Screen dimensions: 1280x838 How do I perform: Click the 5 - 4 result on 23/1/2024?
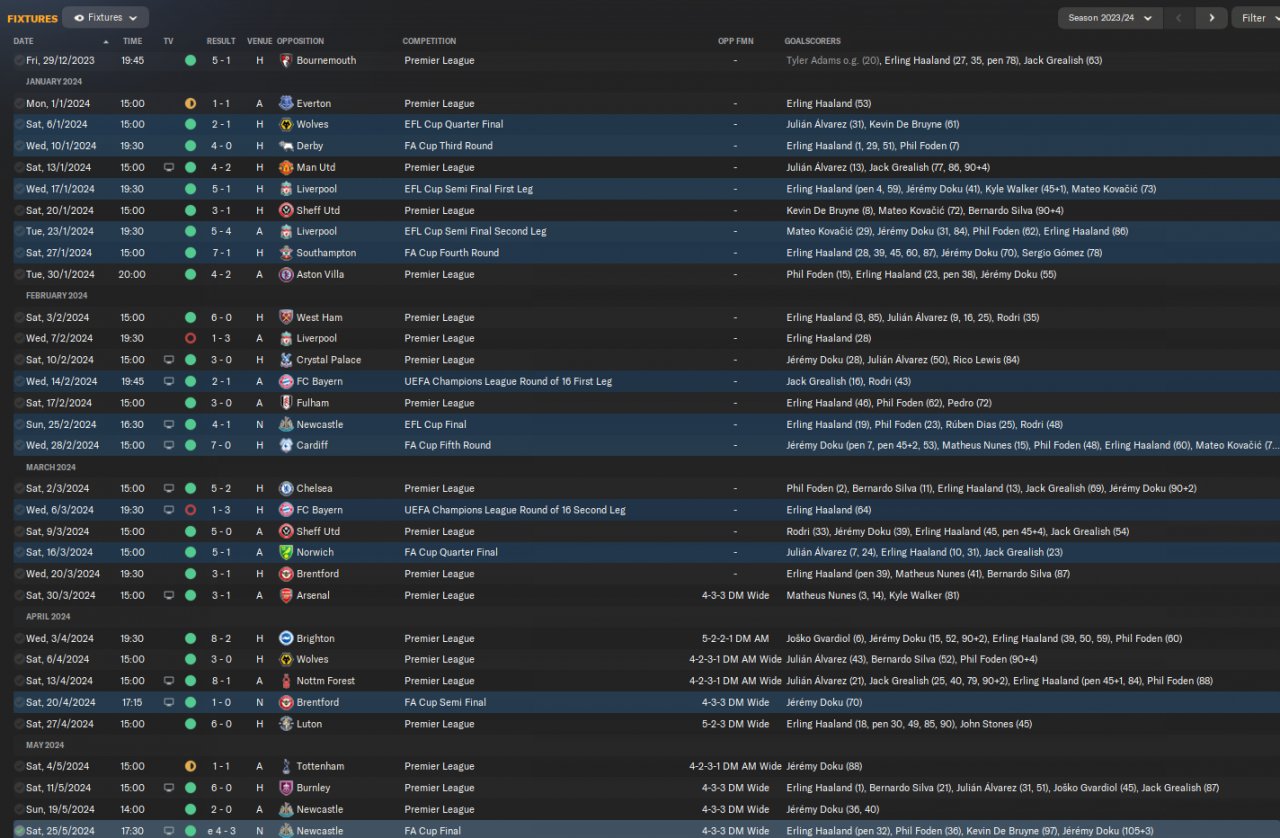click(x=223, y=232)
